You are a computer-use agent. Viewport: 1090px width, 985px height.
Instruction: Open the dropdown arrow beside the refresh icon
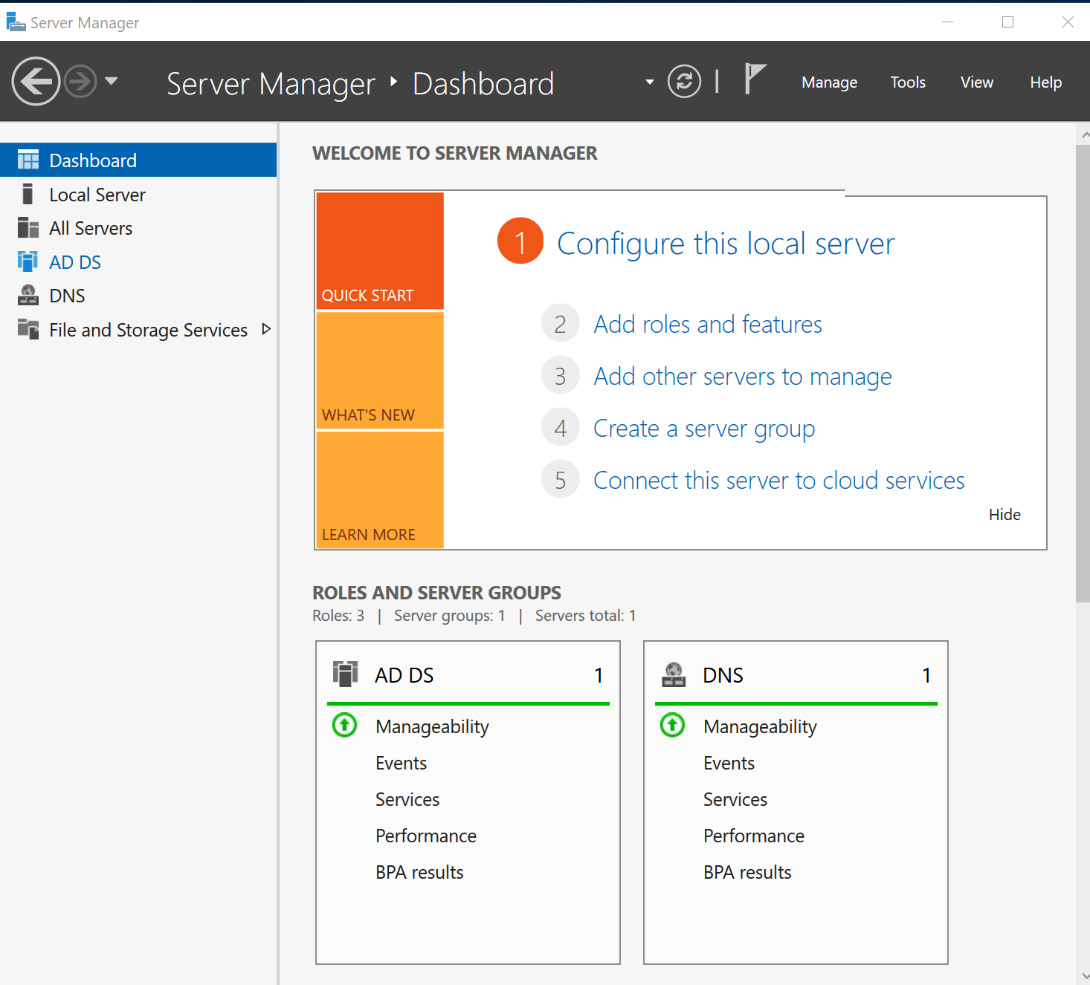coord(649,82)
